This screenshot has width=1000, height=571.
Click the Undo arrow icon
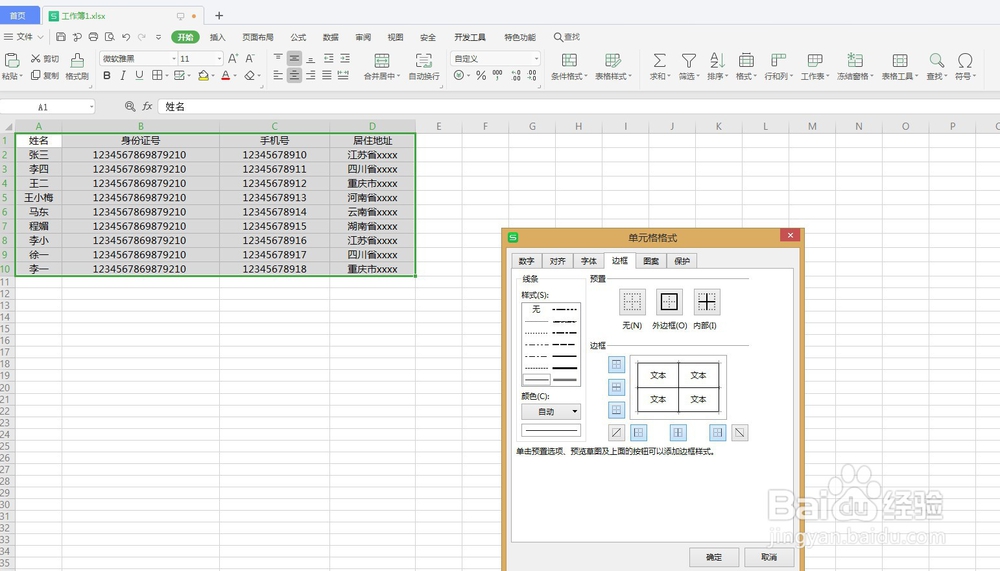[126, 37]
